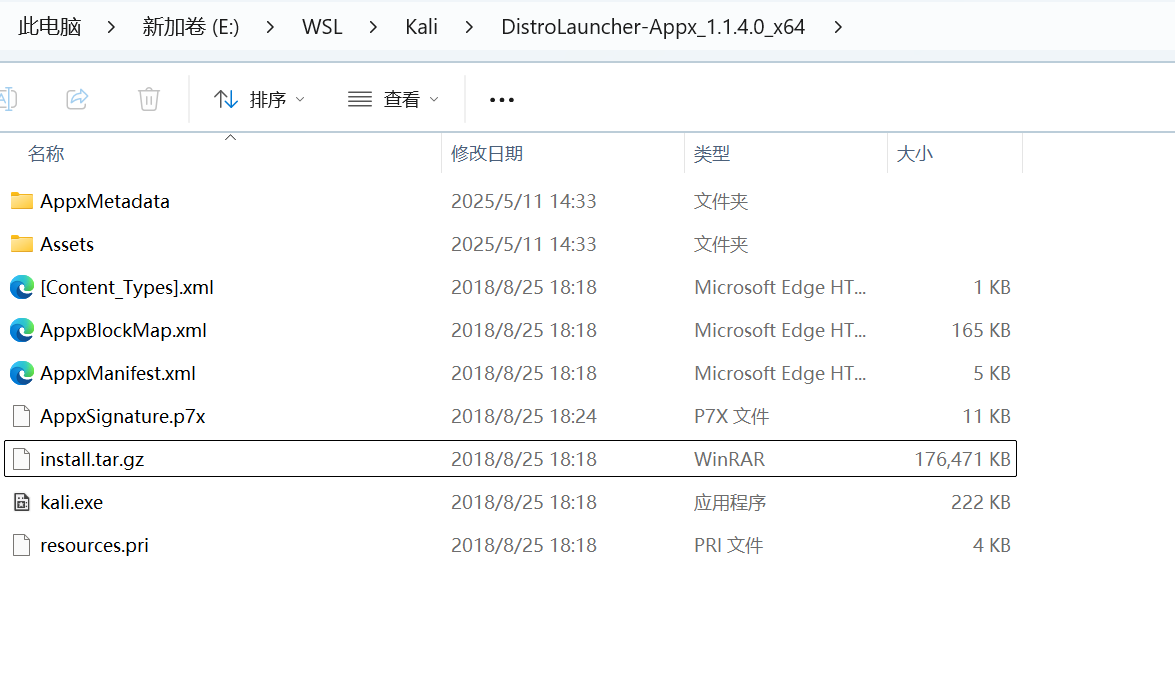Select resources.pri file name

pyautogui.click(x=94, y=545)
